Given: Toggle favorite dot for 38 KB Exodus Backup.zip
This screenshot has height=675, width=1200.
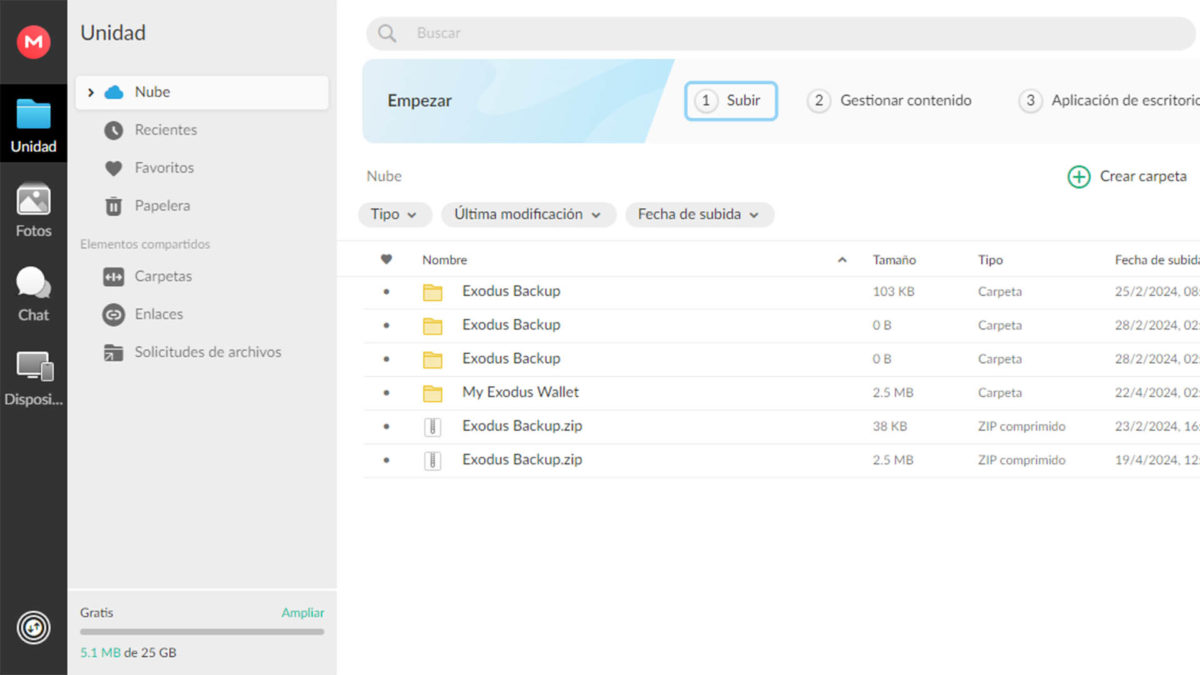Looking at the screenshot, I should click(x=386, y=427).
